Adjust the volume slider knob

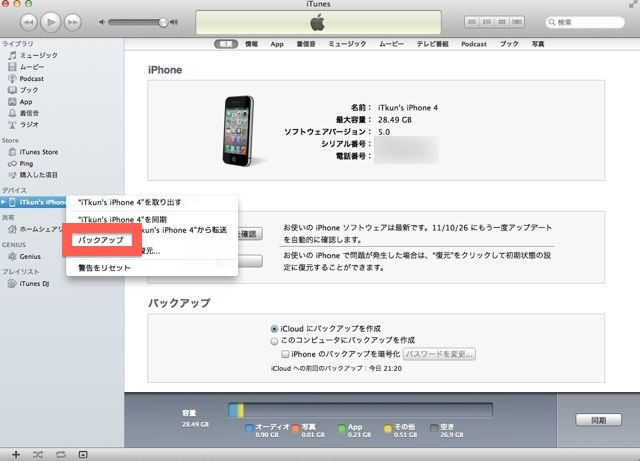[x=163, y=22]
